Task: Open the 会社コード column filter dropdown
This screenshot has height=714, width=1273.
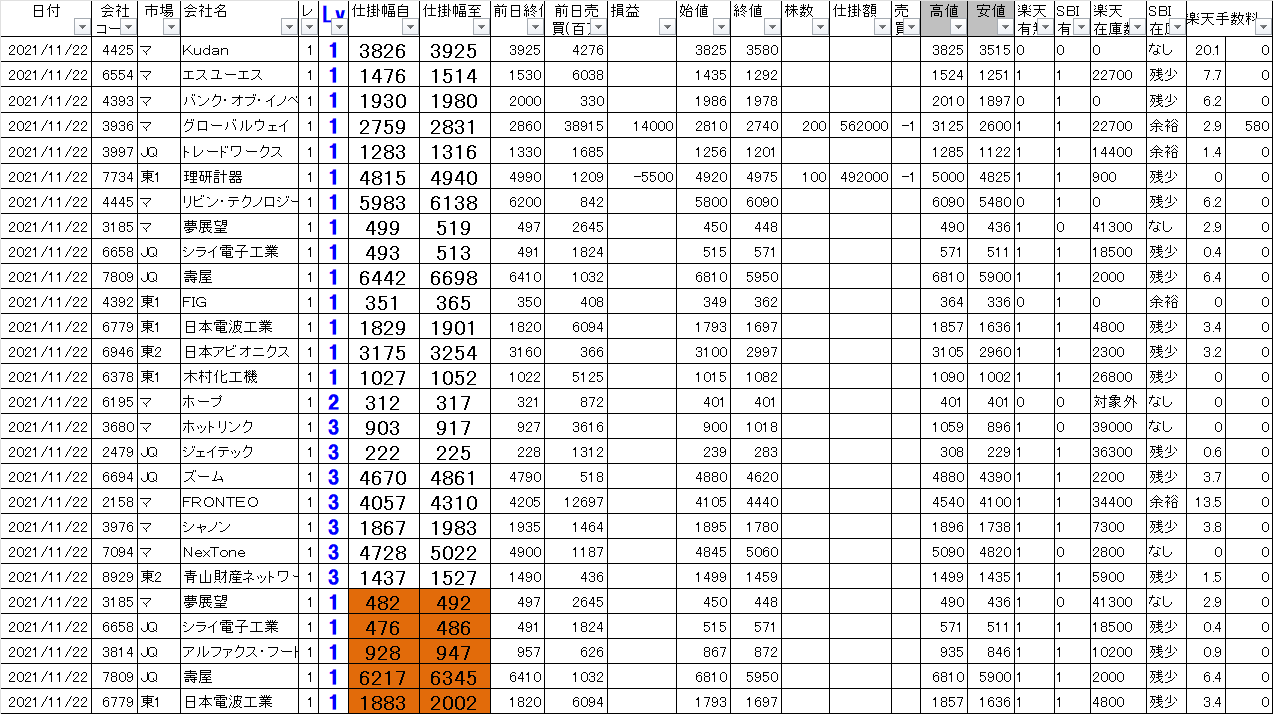Action: pyautogui.click(x=129, y=28)
